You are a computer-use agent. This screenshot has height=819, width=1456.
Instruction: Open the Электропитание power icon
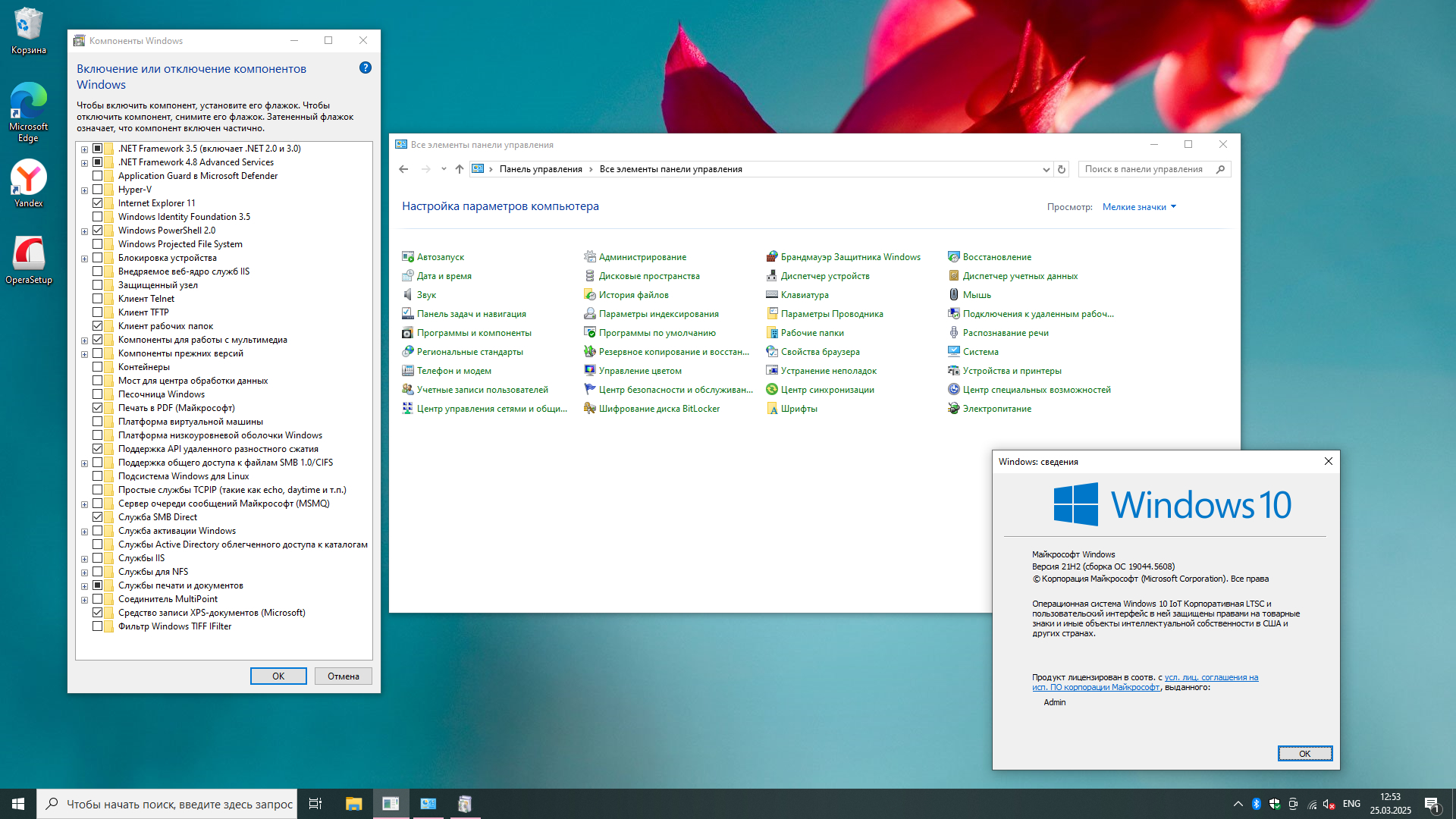(954, 409)
